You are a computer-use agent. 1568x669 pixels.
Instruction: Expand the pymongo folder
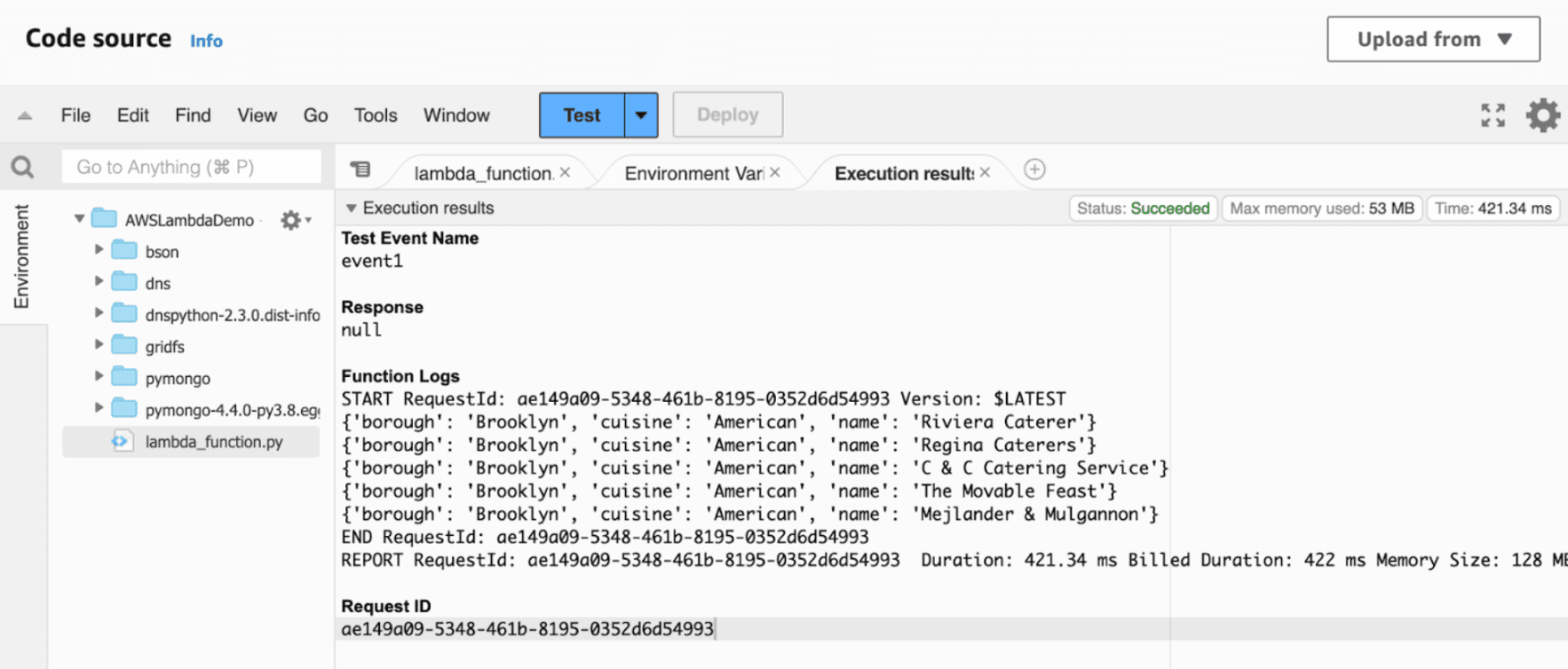click(x=99, y=376)
